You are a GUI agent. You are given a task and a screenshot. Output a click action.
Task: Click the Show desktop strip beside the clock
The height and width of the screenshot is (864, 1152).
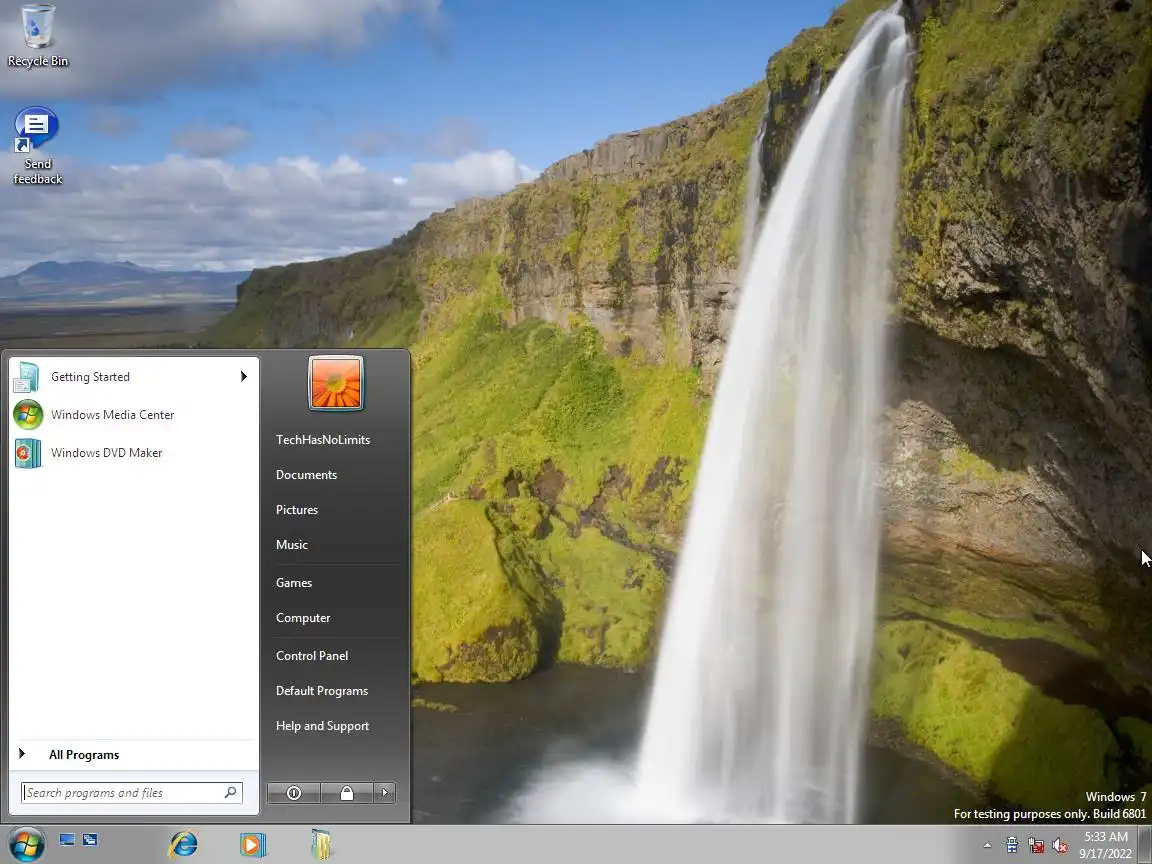tap(1145, 844)
